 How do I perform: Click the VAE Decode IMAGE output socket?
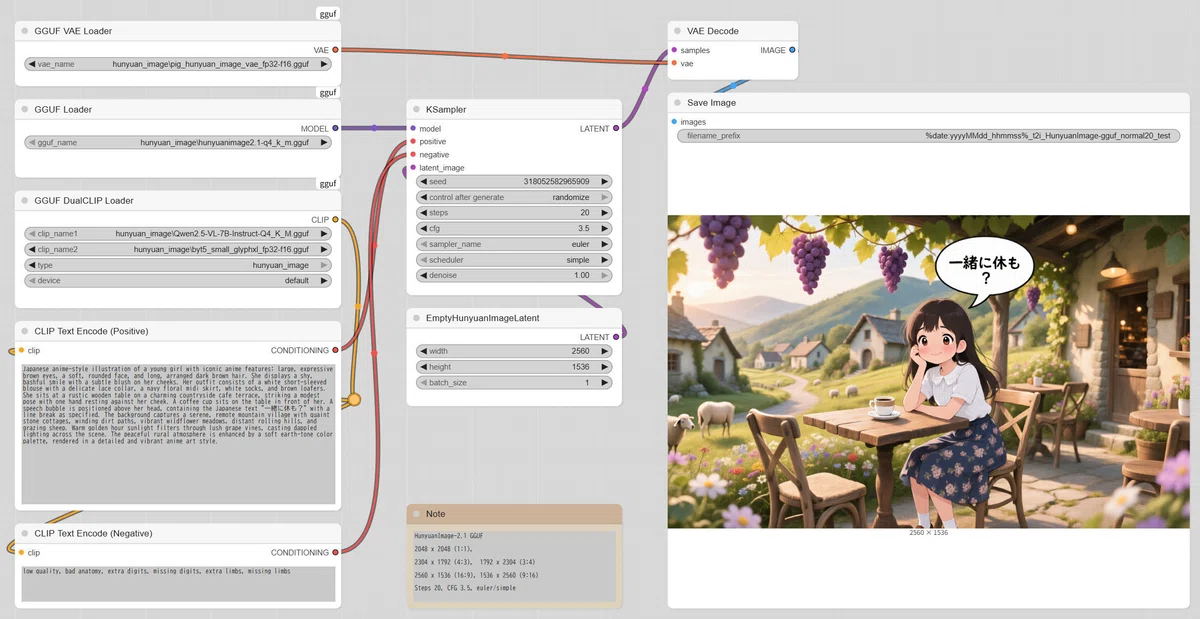792,50
